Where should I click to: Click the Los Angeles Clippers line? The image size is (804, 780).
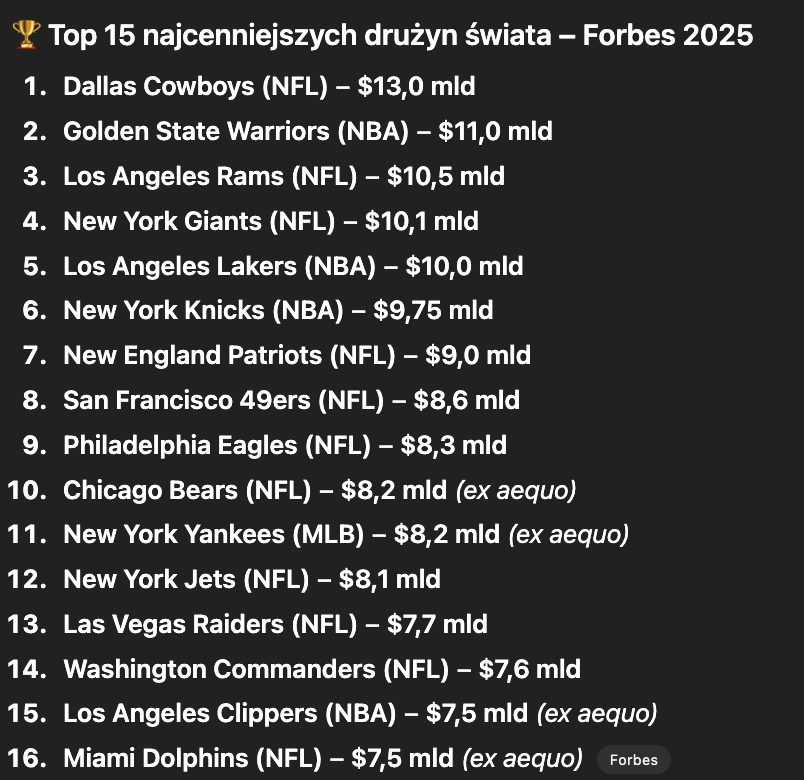pos(295,714)
